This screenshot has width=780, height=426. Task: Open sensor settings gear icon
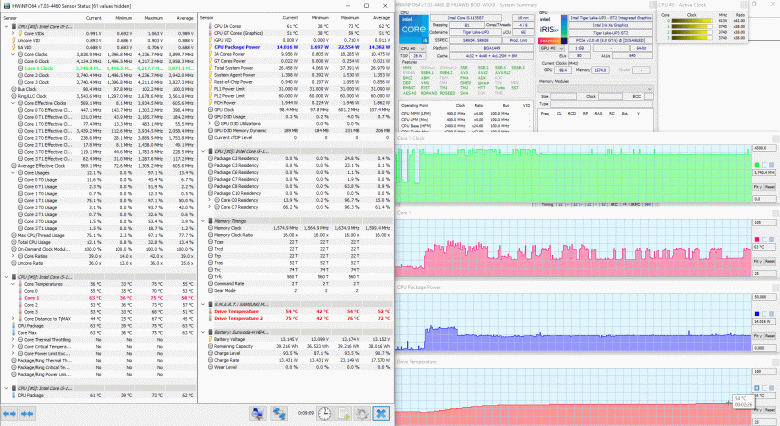(362, 414)
